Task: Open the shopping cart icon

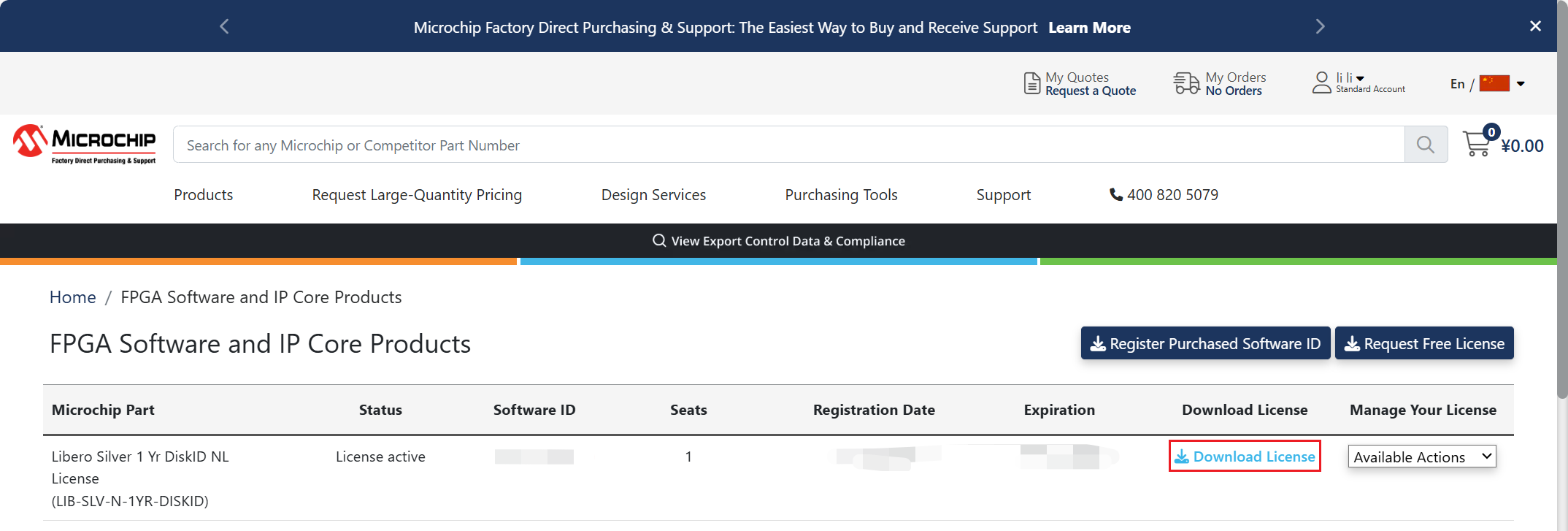Action: pyautogui.click(x=1478, y=142)
